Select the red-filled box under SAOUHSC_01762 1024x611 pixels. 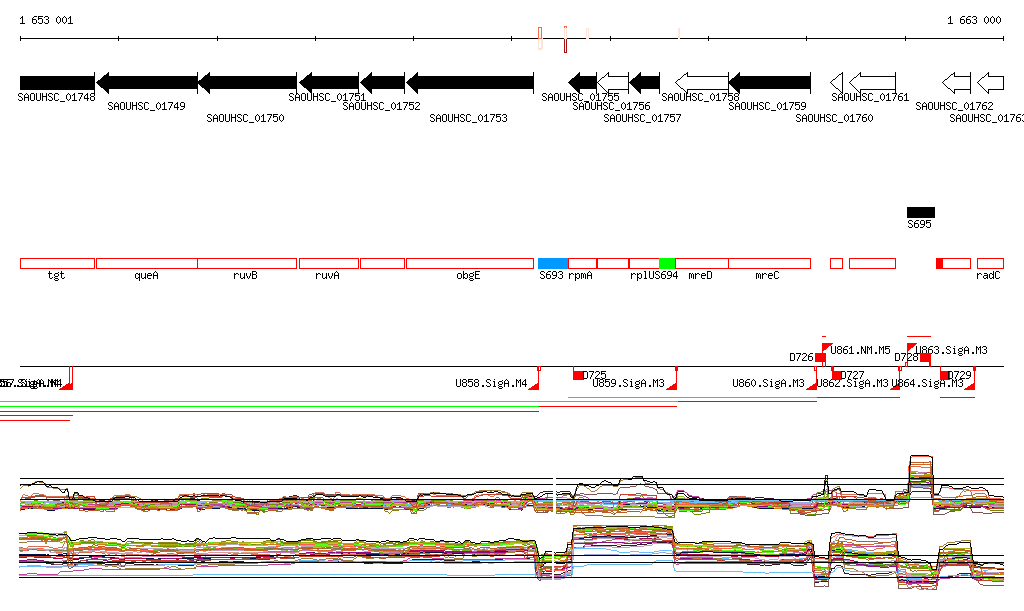pos(940,264)
